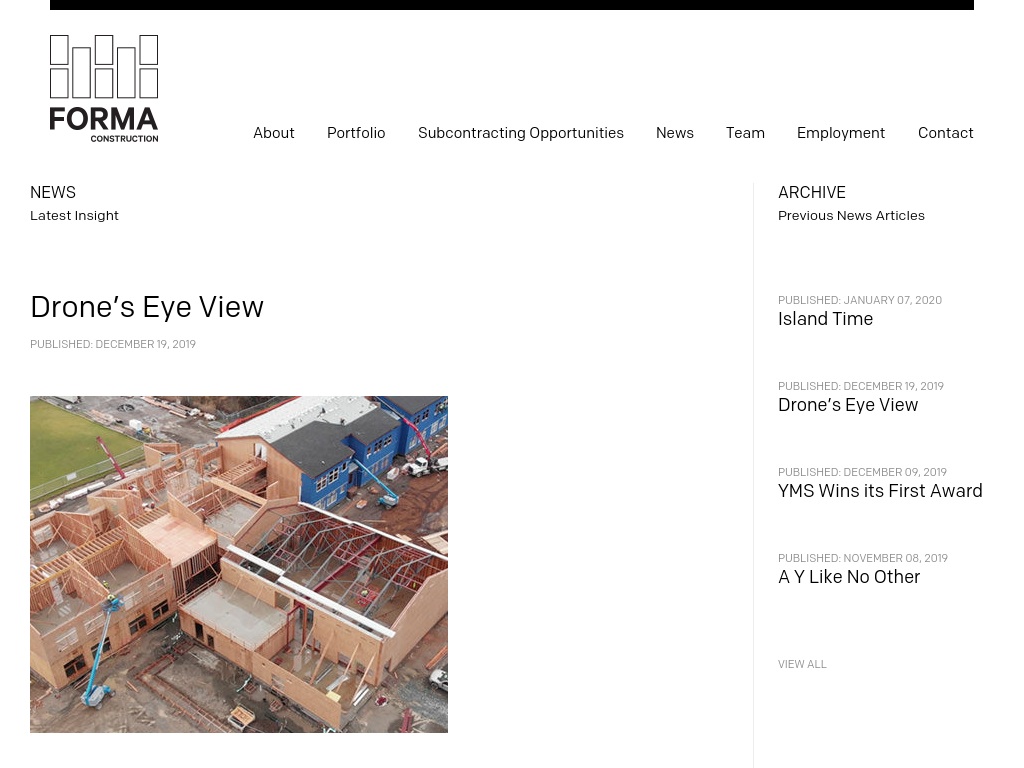
Task: Click View All archive articles
Action: (x=802, y=664)
